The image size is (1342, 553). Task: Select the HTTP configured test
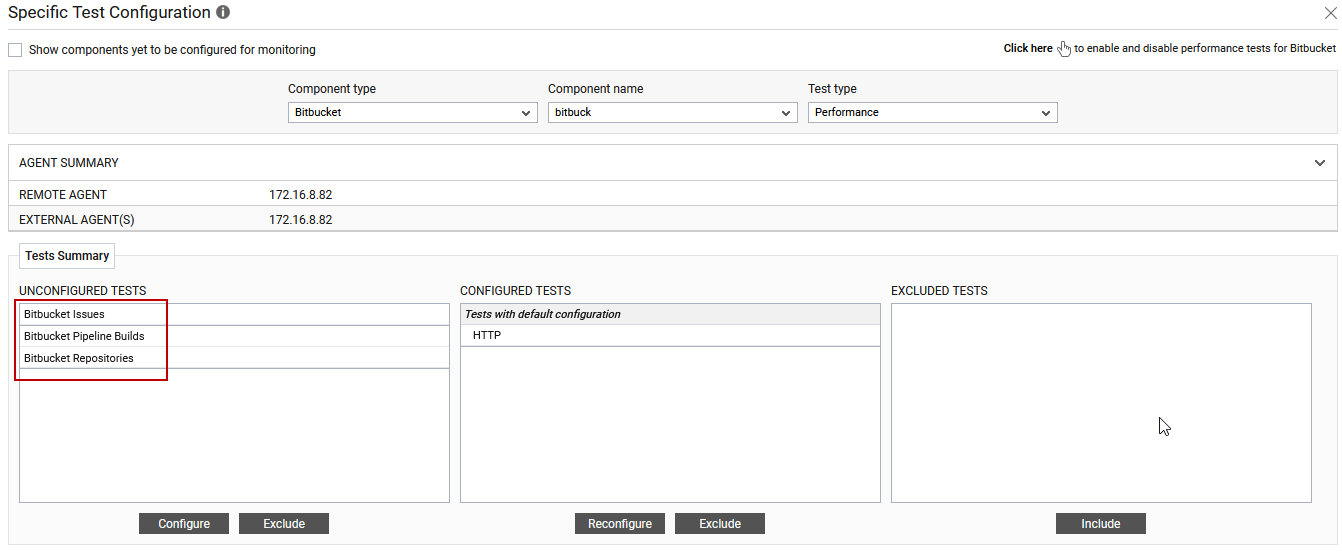tap(670, 335)
